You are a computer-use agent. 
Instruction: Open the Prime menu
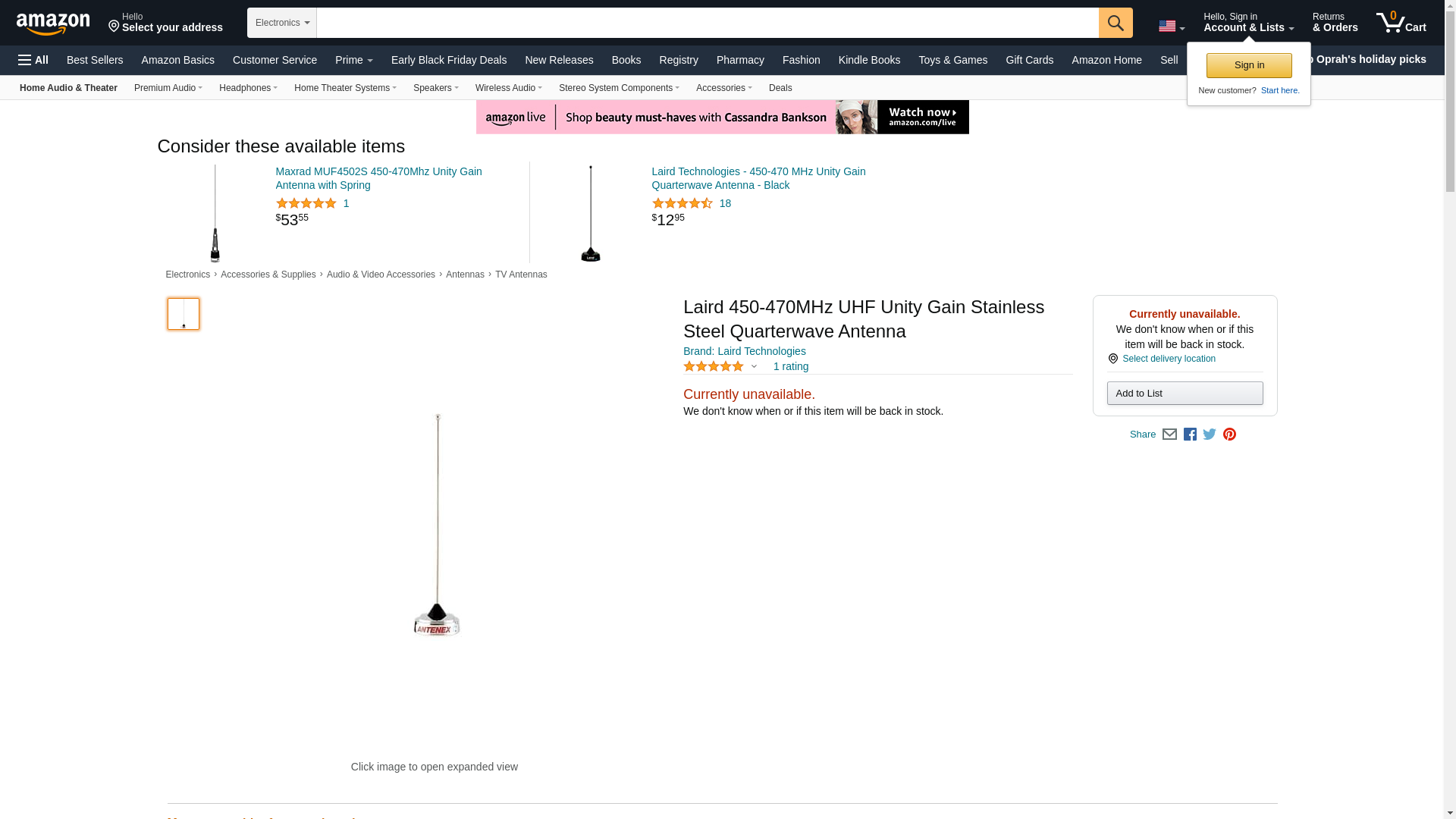pos(354,60)
